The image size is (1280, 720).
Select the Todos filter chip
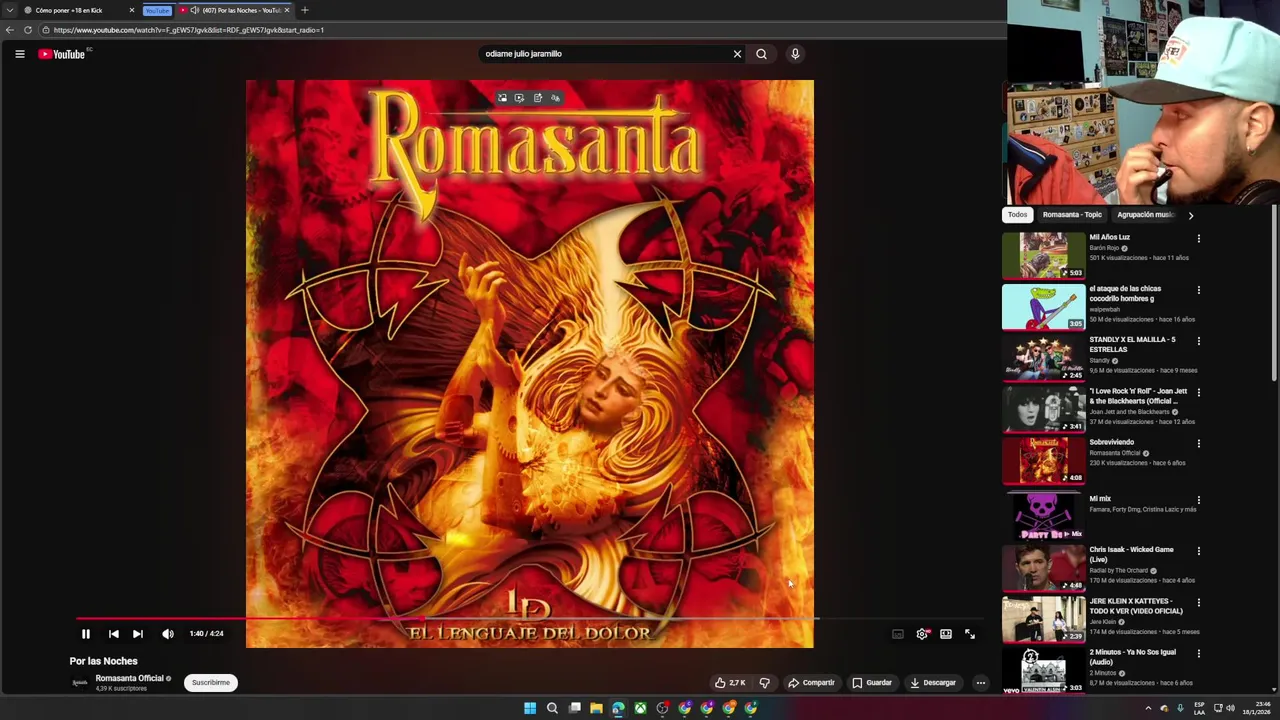click(1017, 215)
